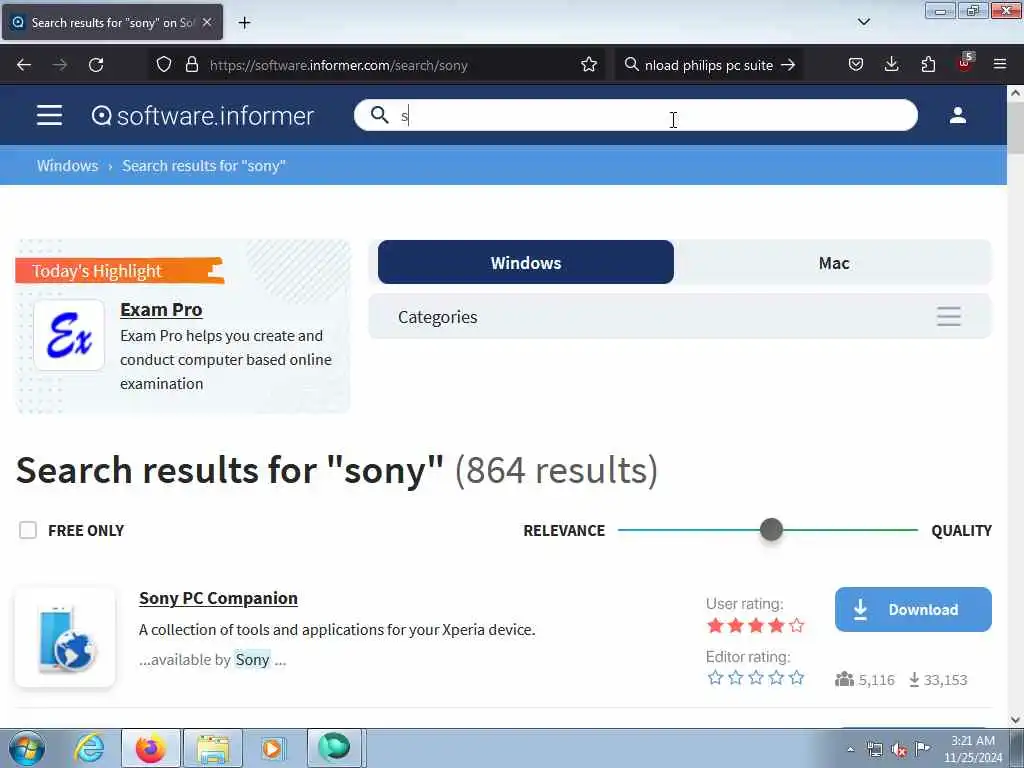The width and height of the screenshot is (1024, 768).
Task: Open the Exam Pro title link
Action: tap(161, 310)
